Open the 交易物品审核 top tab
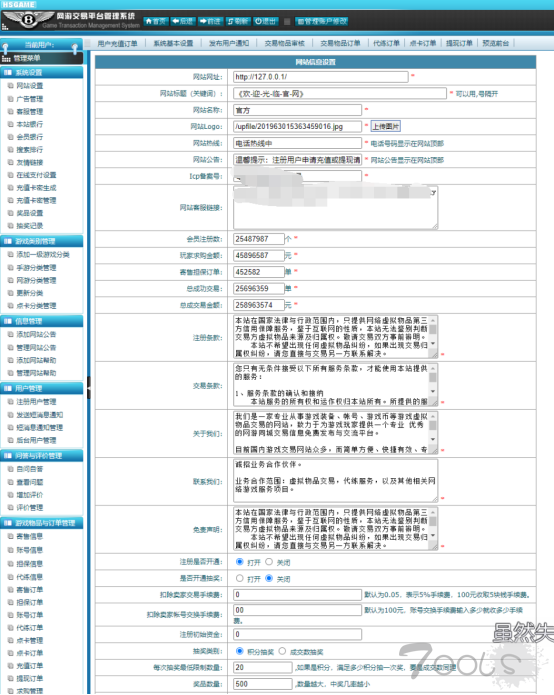Screen dimensions: 554x695 pos(285,43)
